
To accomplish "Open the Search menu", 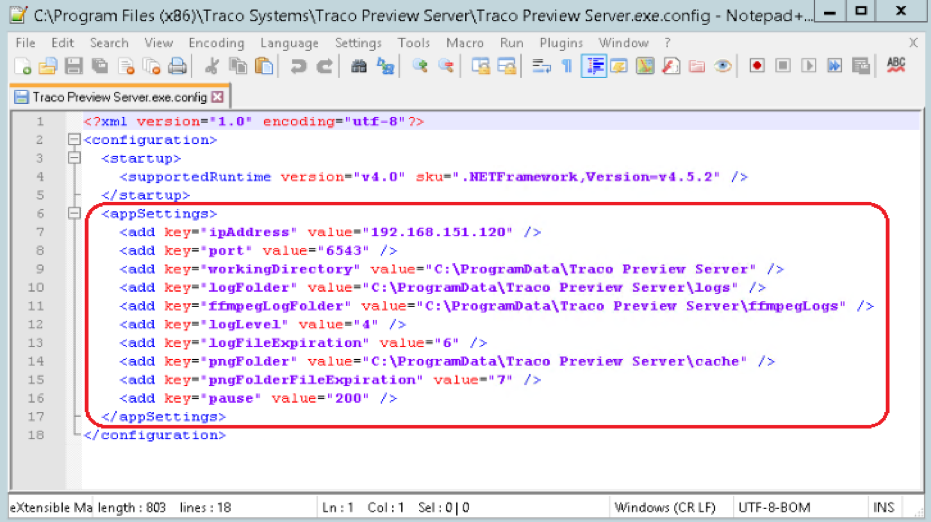I will (x=109, y=43).
